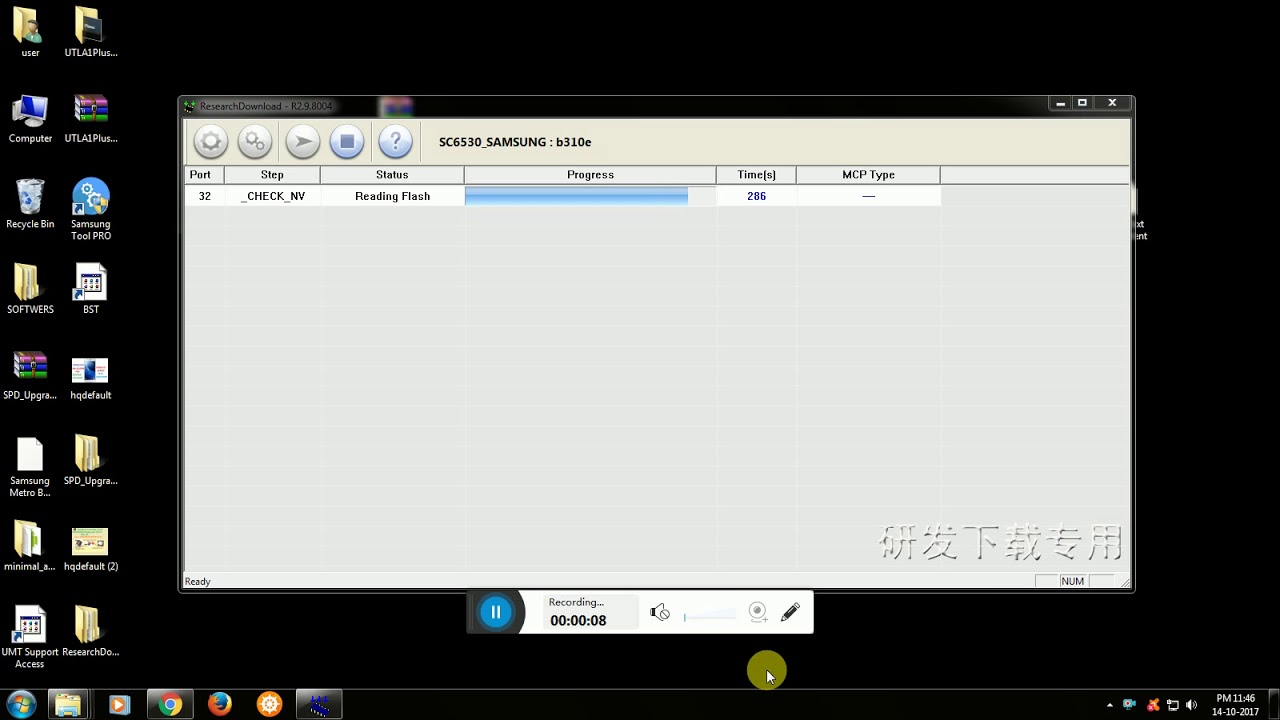The image size is (1280, 720).
Task: Select the UMT Support Access shortcut
Action: [x=30, y=637]
